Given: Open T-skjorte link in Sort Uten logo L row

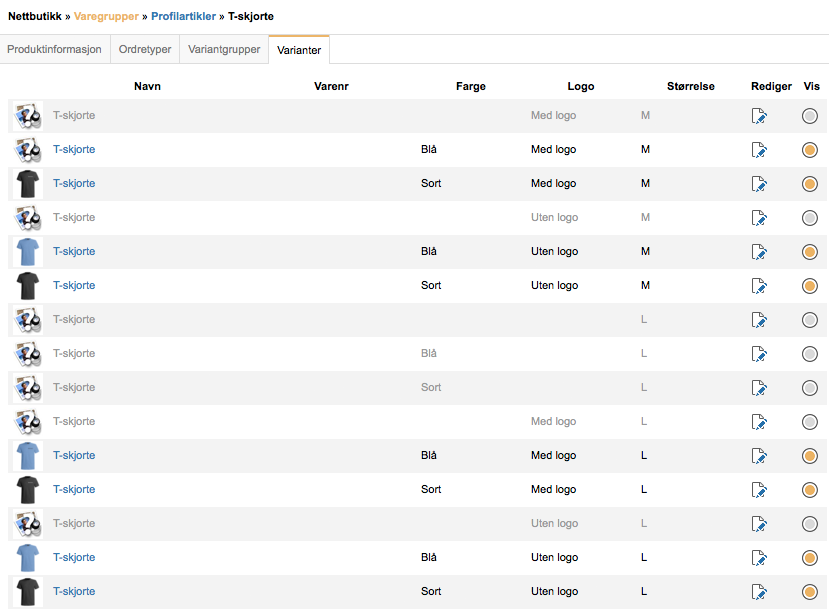Looking at the screenshot, I should [x=74, y=591].
